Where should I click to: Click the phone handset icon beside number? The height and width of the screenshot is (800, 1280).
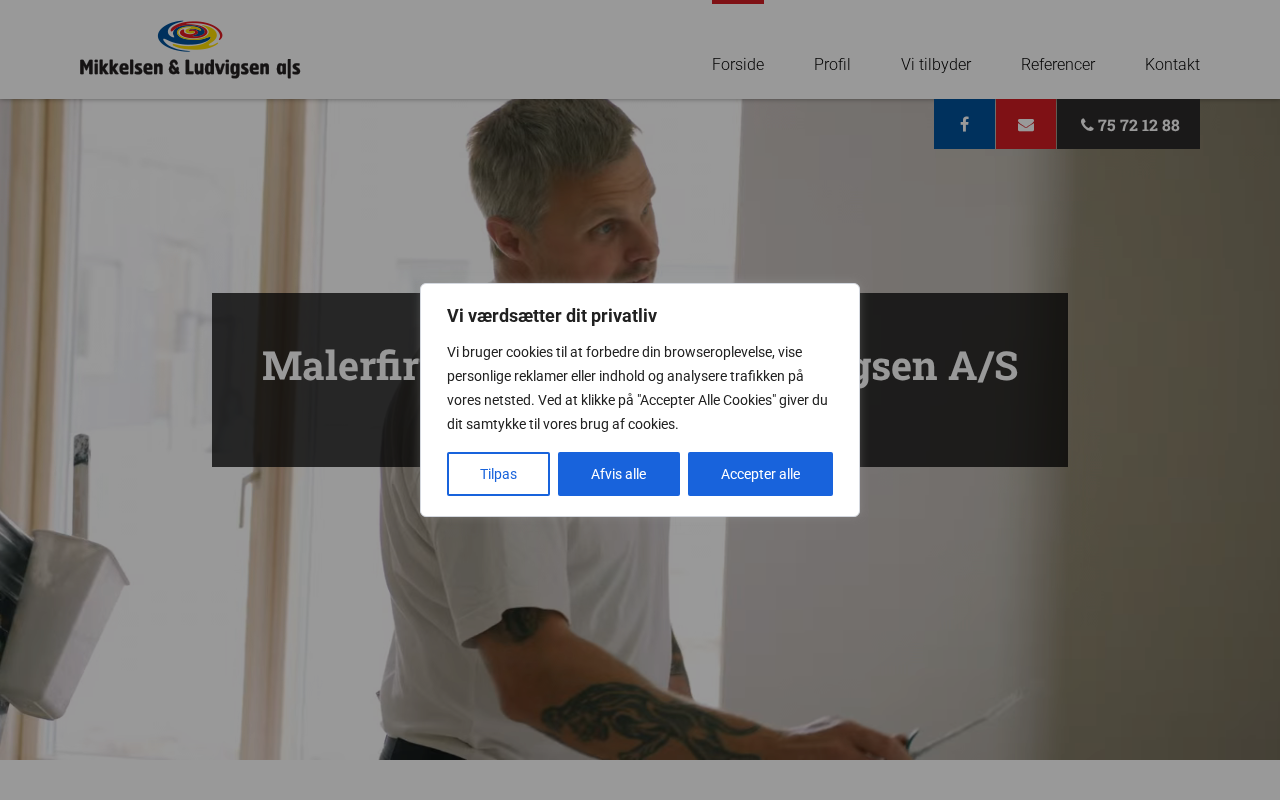pos(1087,125)
